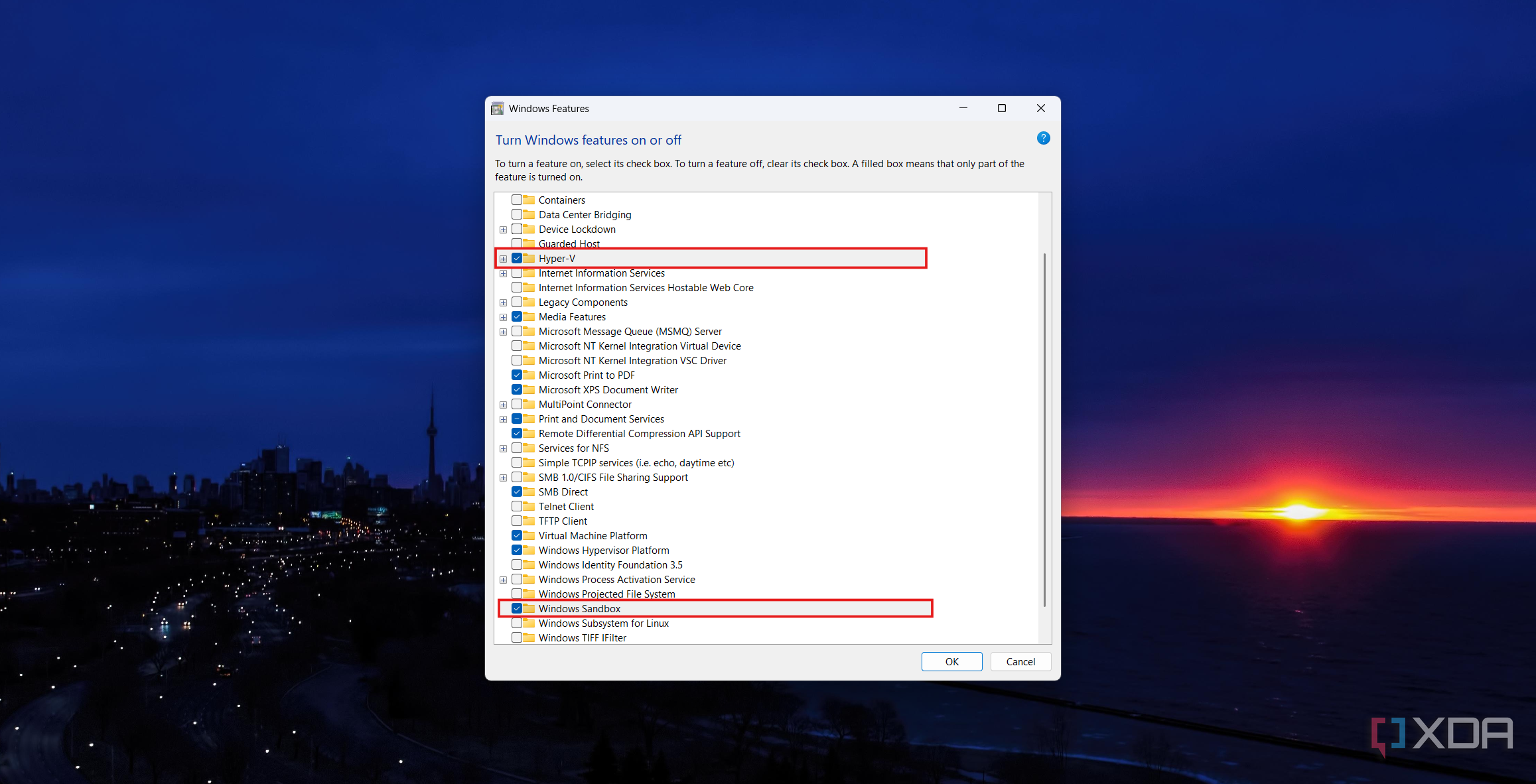Disable the Virtual Machine Platform checkbox
Screen dimensions: 1536x784
(516, 535)
